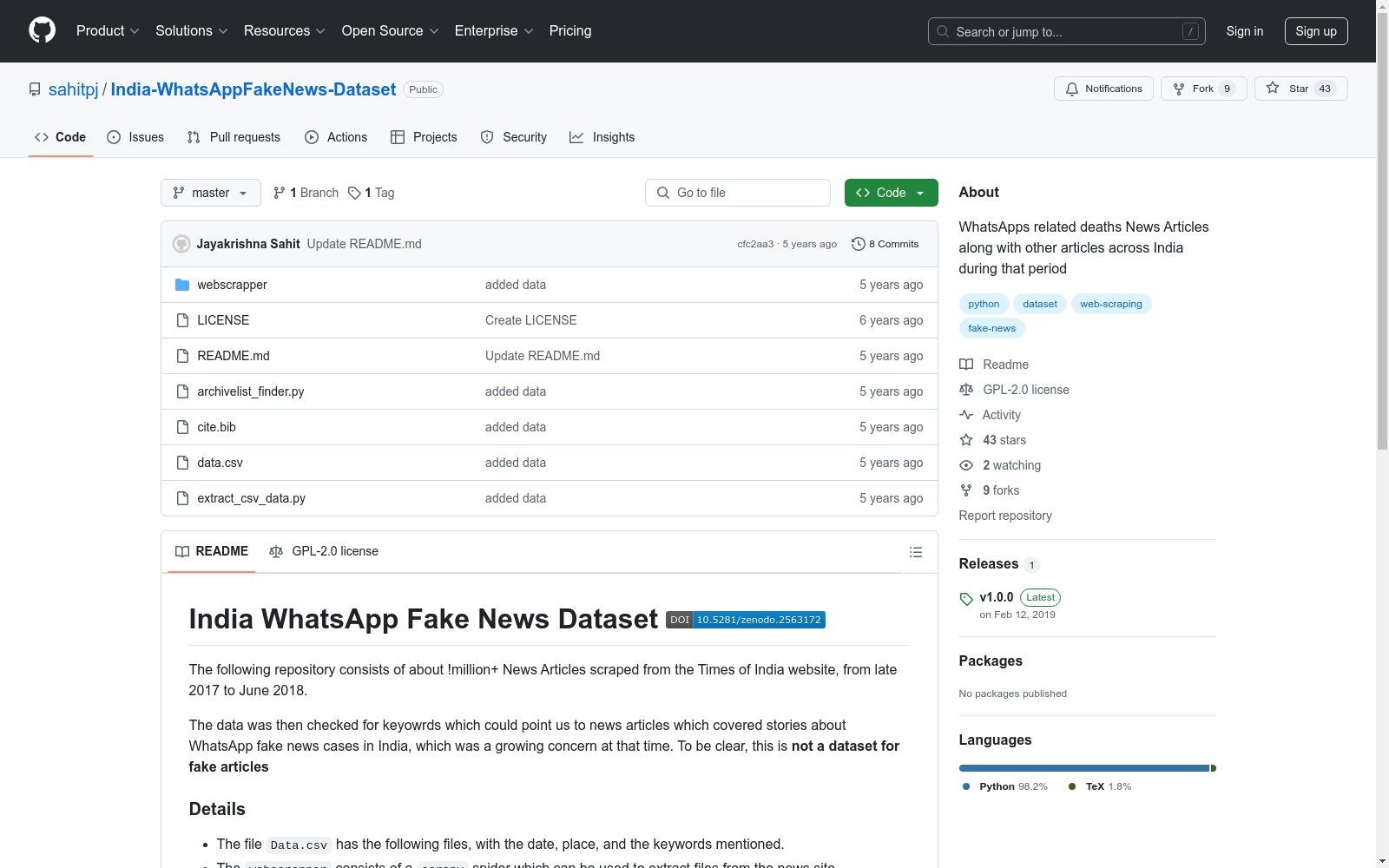Switch to the Pull requests tab

click(234, 137)
